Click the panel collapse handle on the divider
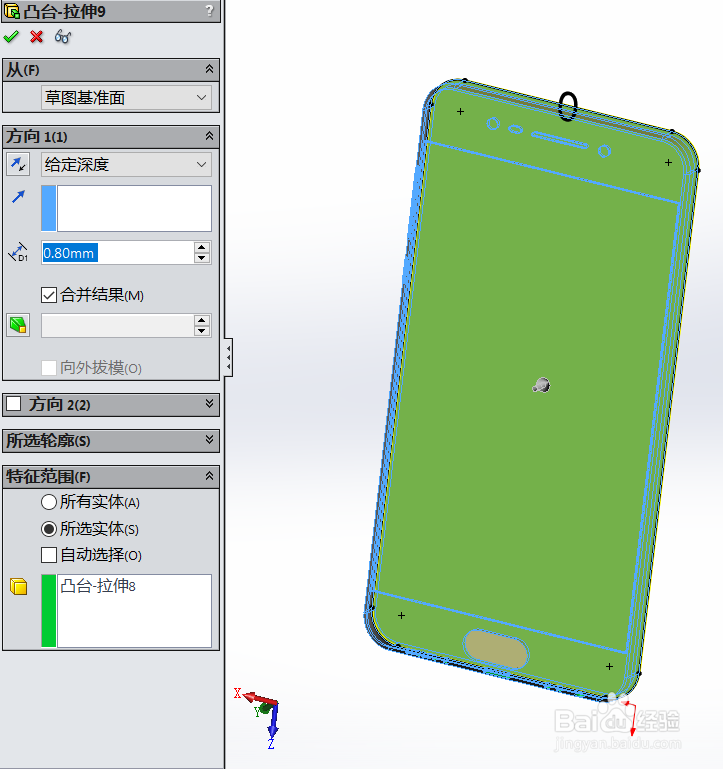Image resolution: width=723 pixels, height=769 pixels. coord(228,357)
